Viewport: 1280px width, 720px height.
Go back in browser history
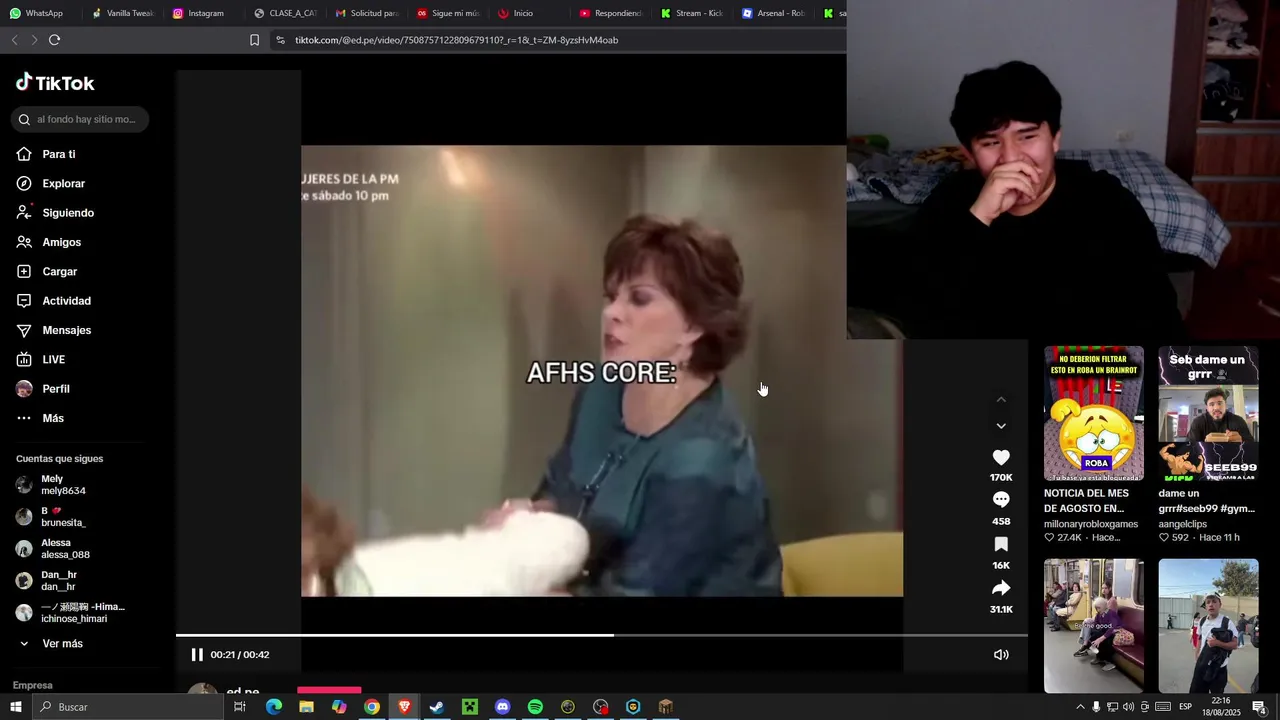[x=14, y=40]
